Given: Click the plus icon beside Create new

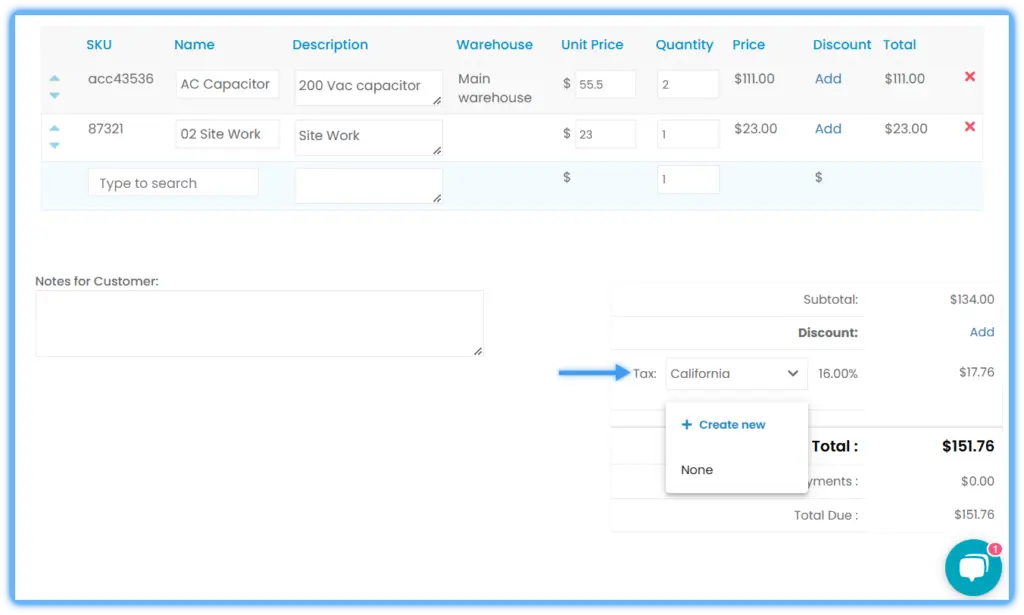Looking at the screenshot, I should coord(686,424).
